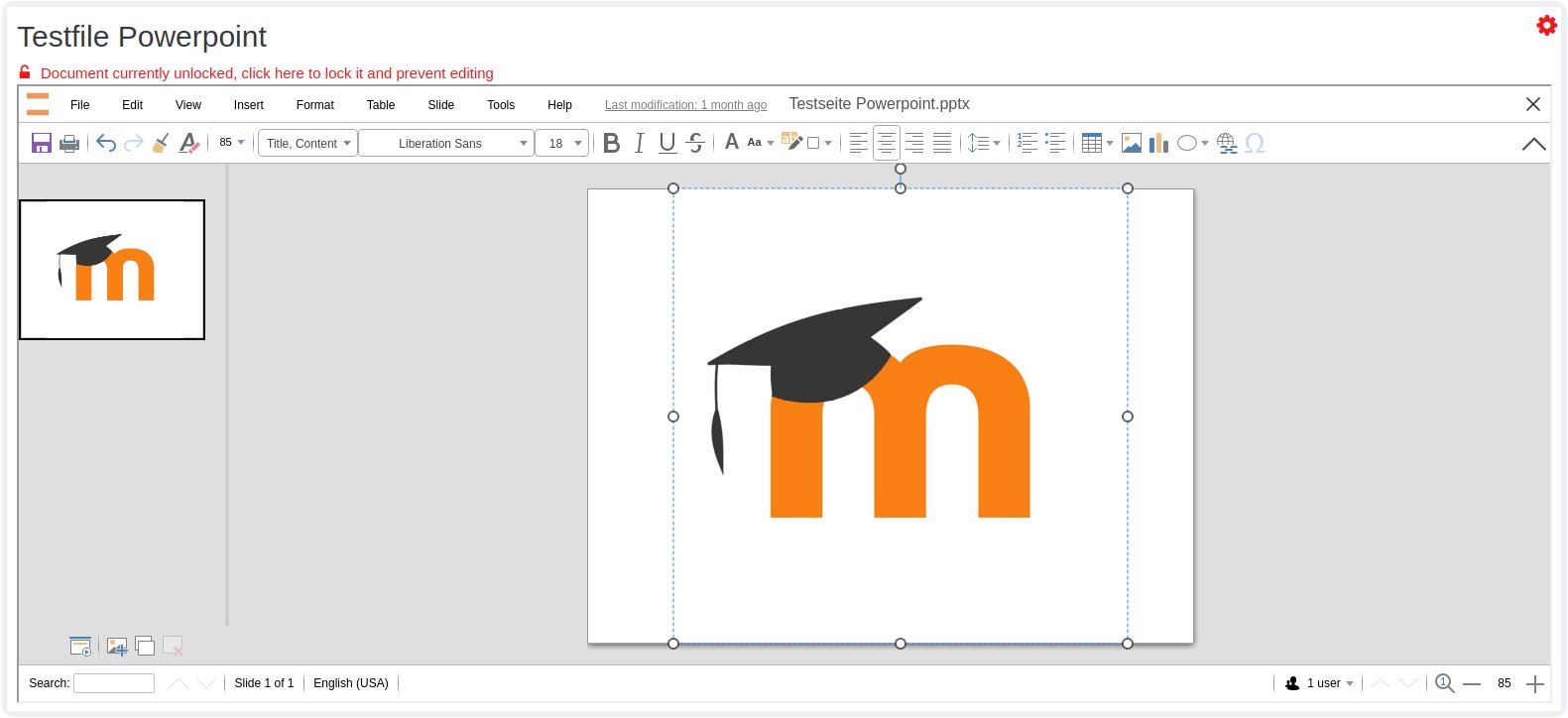Toggle strikethrough text formatting
The image size is (1568, 718).
pyautogui.click(x=695, y=143)
